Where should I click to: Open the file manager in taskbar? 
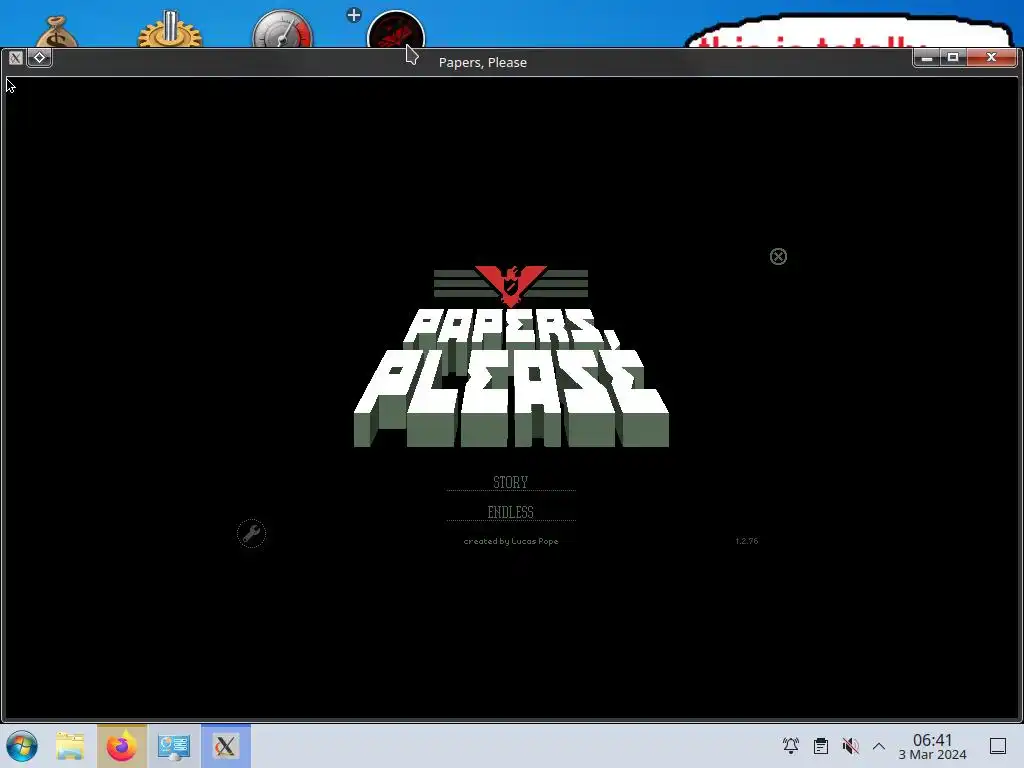[x=70, y=746]
